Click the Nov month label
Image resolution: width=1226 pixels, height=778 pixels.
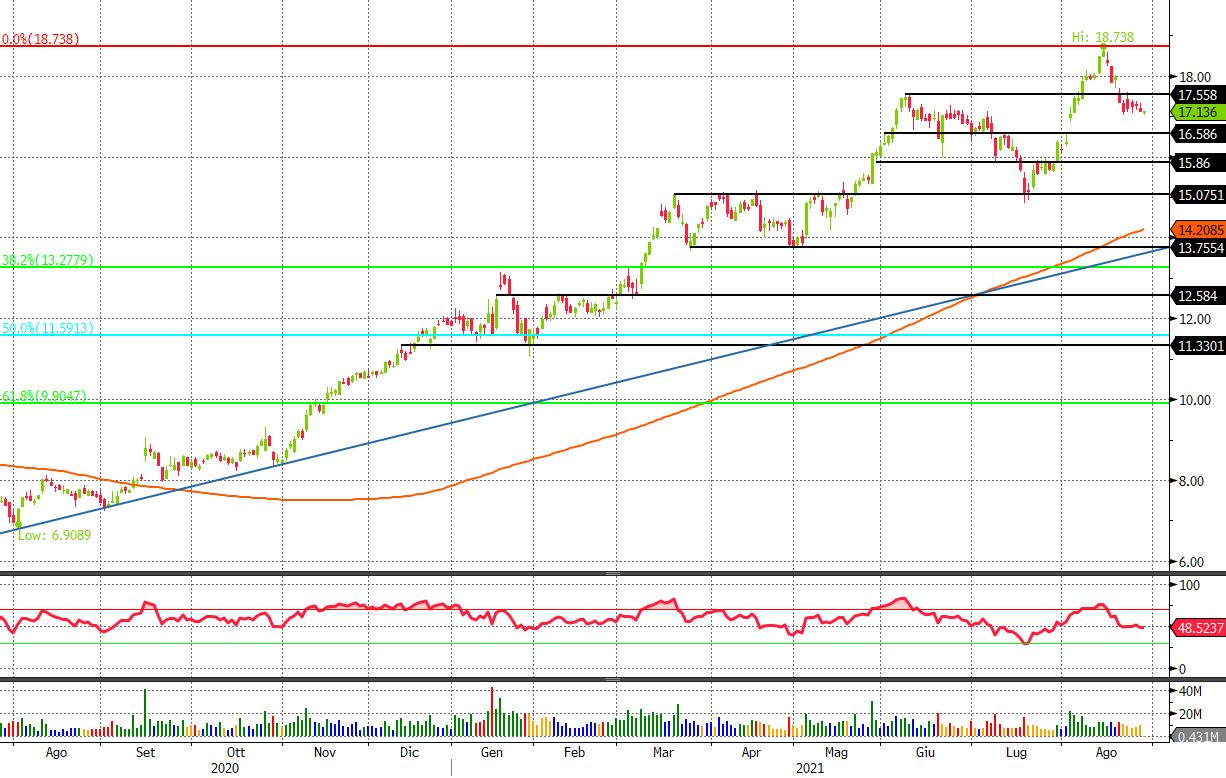[x=325, y=752]
